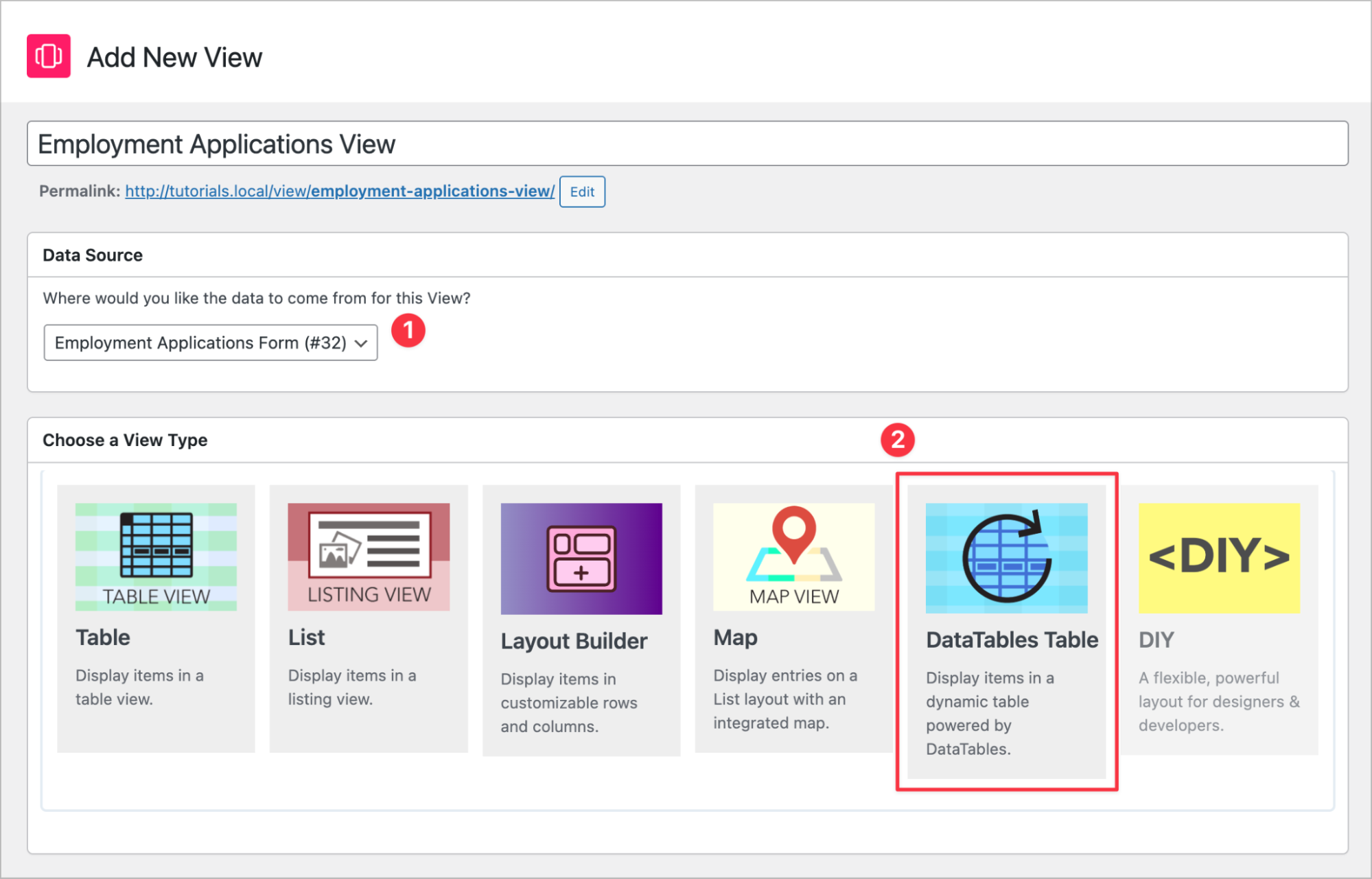
Task: Select the Listing View thumbnail icon
Action: [369, 556]
